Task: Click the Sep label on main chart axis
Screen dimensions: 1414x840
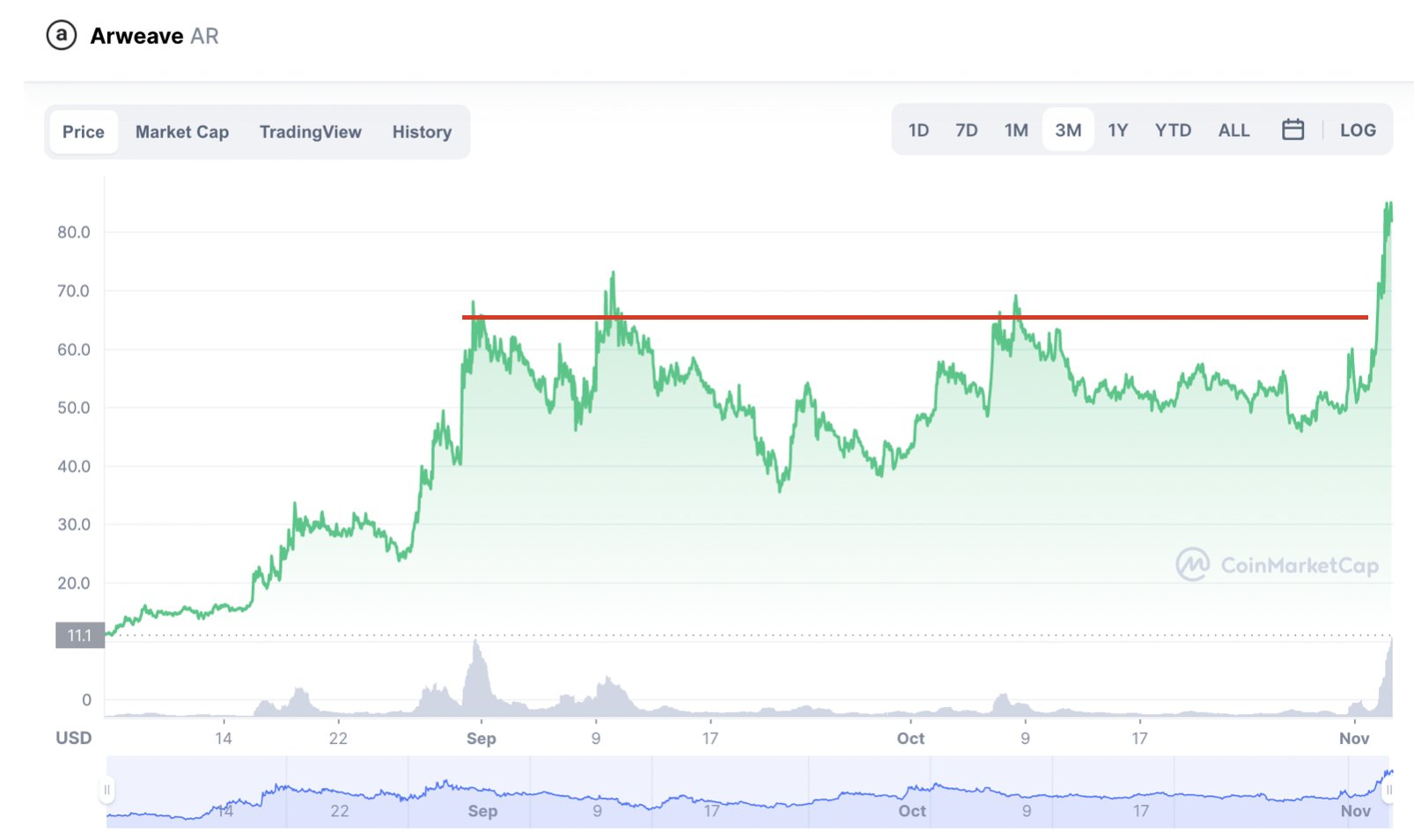Action: pos(481,738)
